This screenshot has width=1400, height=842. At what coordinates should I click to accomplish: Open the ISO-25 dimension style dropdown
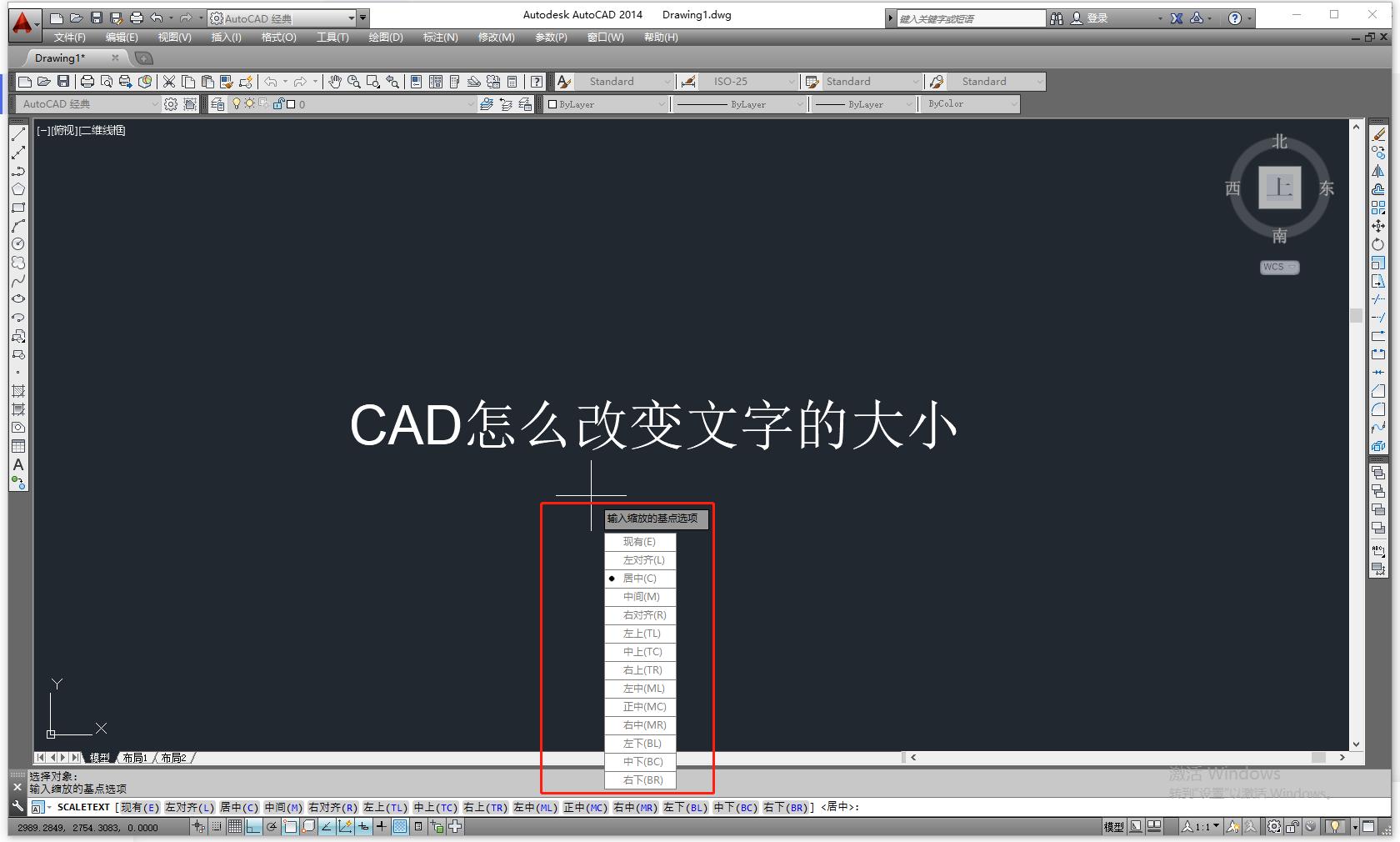point(792,81)
